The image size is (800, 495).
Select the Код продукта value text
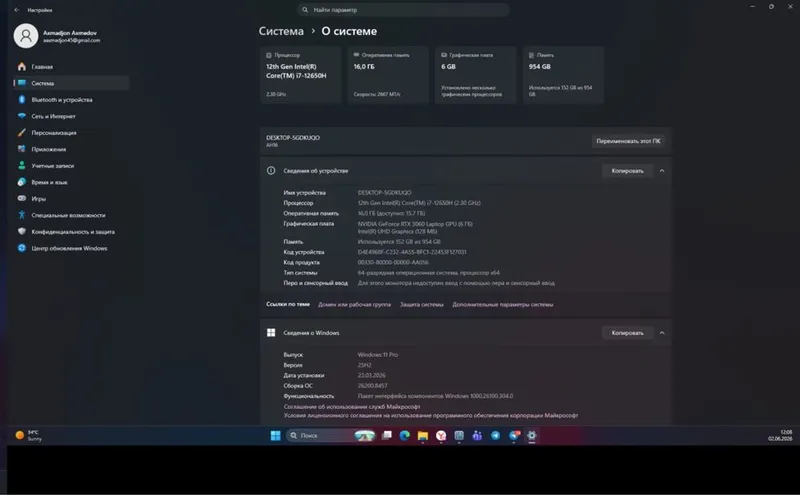[x=393, y=262]
